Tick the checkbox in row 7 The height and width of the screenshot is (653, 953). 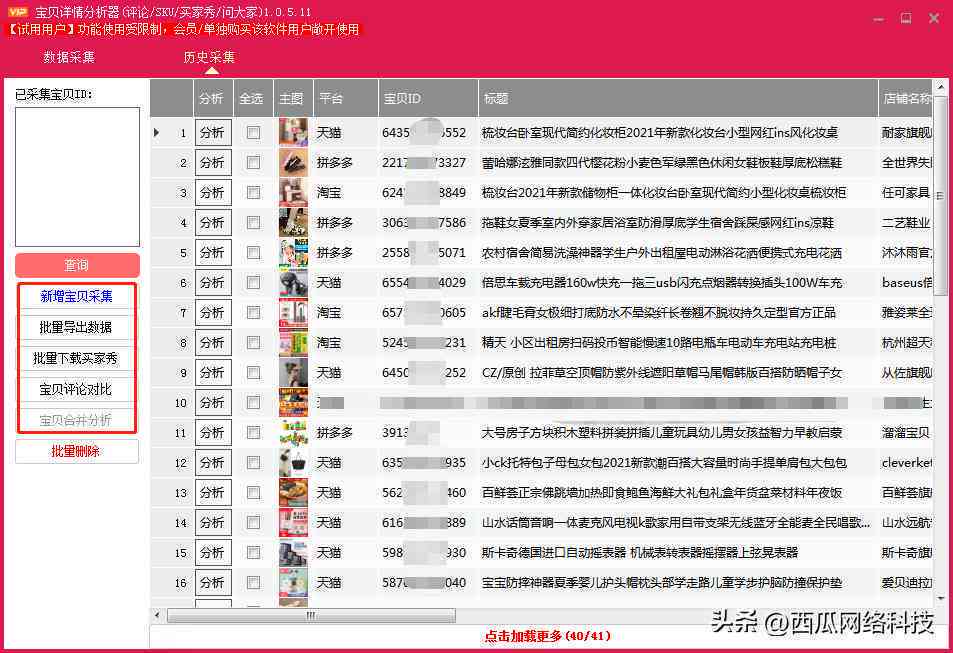(x=253, y=313)
